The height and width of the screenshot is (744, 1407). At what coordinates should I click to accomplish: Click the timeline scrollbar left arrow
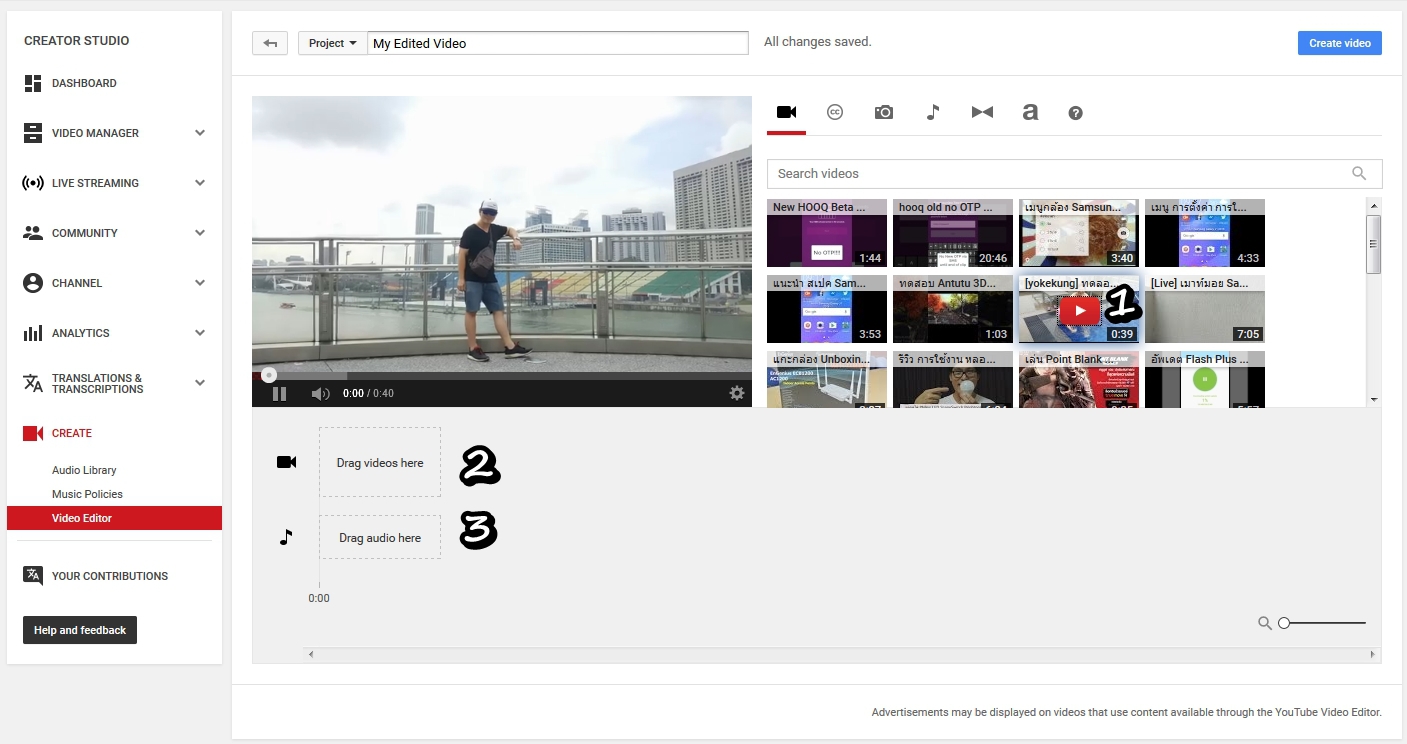tap(311, 655)
